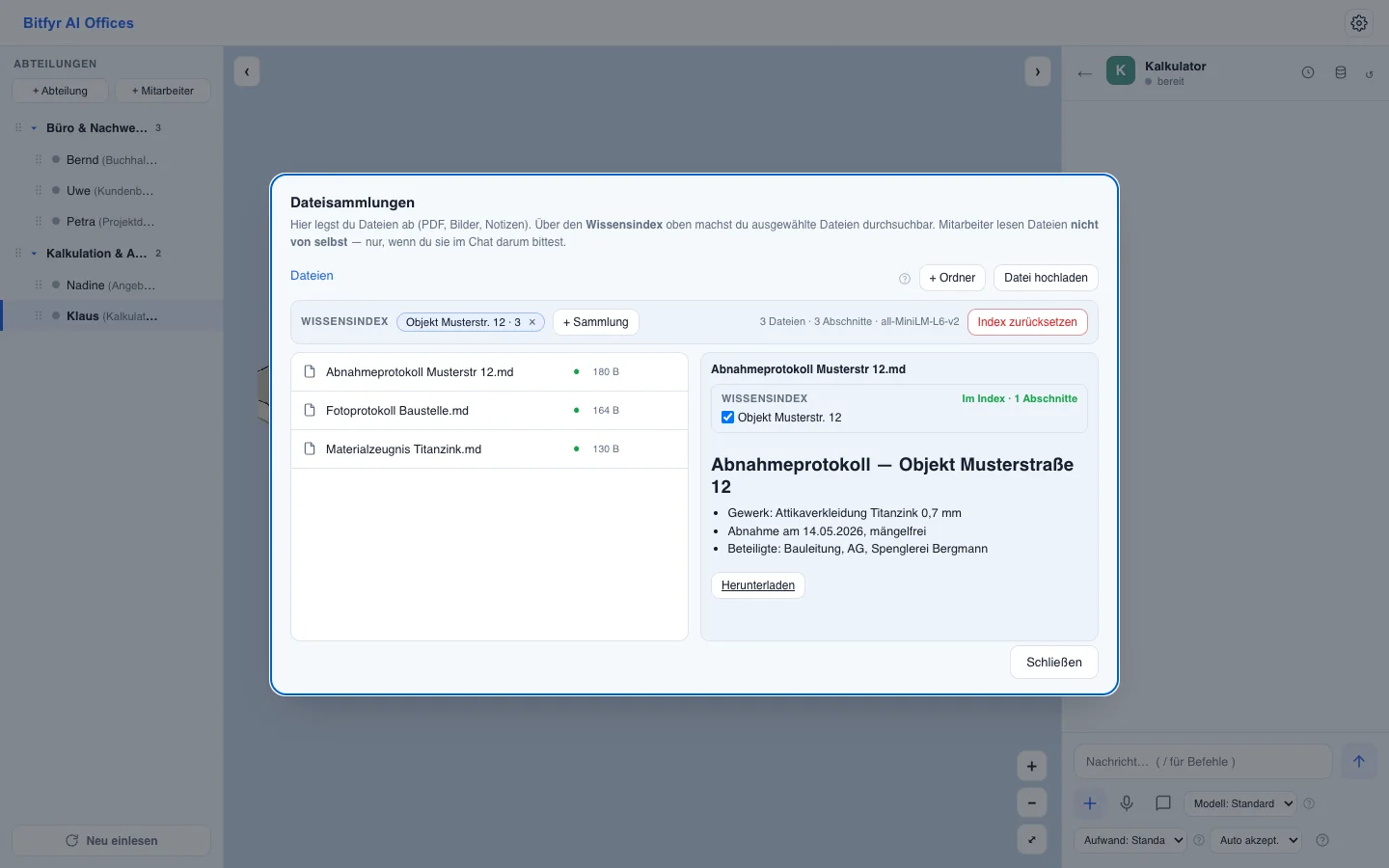Add a new collection with + Sammlung

pos(596,322)
